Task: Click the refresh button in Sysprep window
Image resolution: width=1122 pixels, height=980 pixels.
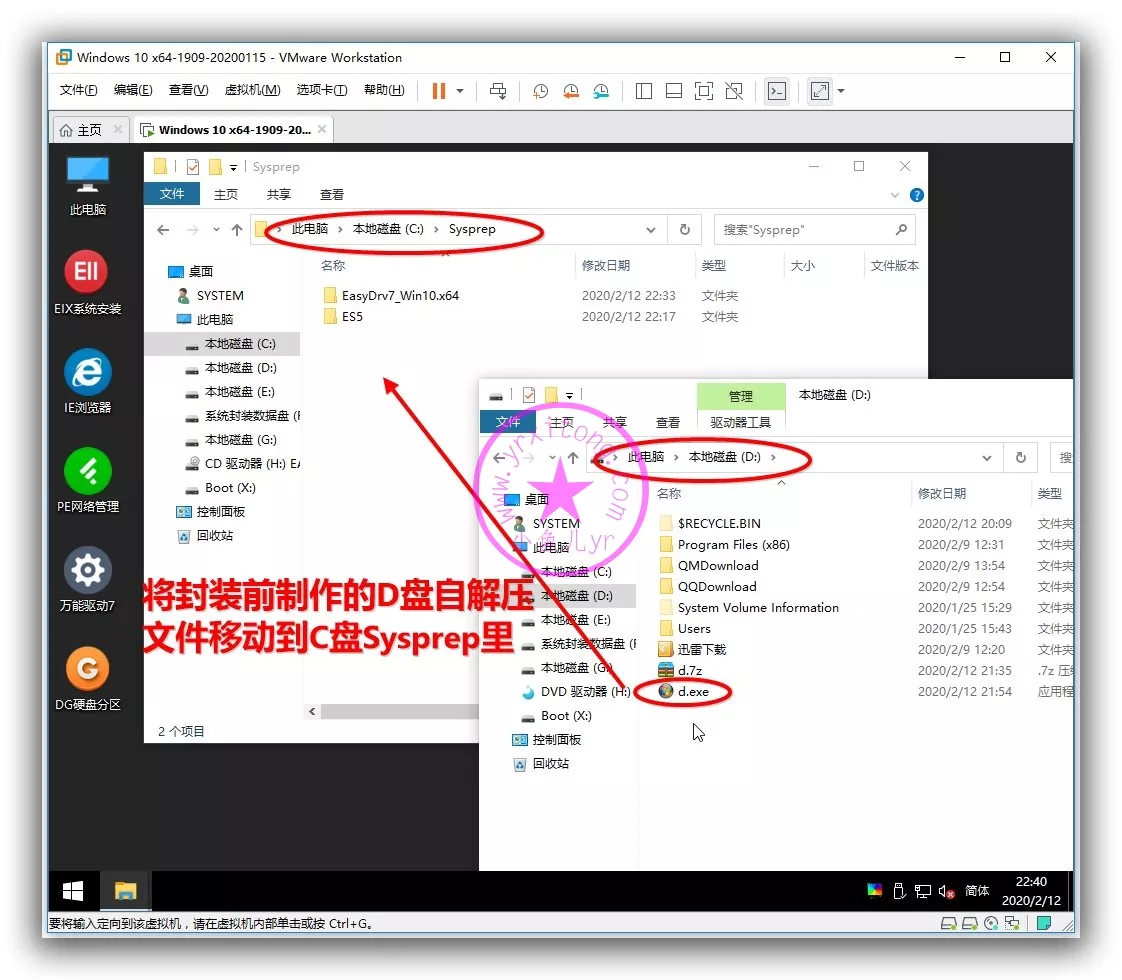Action: click(684, 229)
